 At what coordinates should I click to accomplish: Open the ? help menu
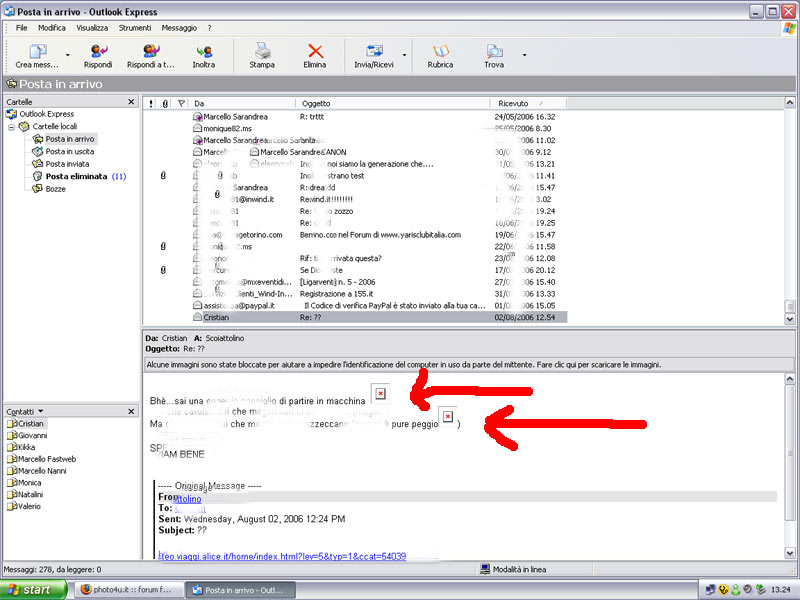point(209,28)
